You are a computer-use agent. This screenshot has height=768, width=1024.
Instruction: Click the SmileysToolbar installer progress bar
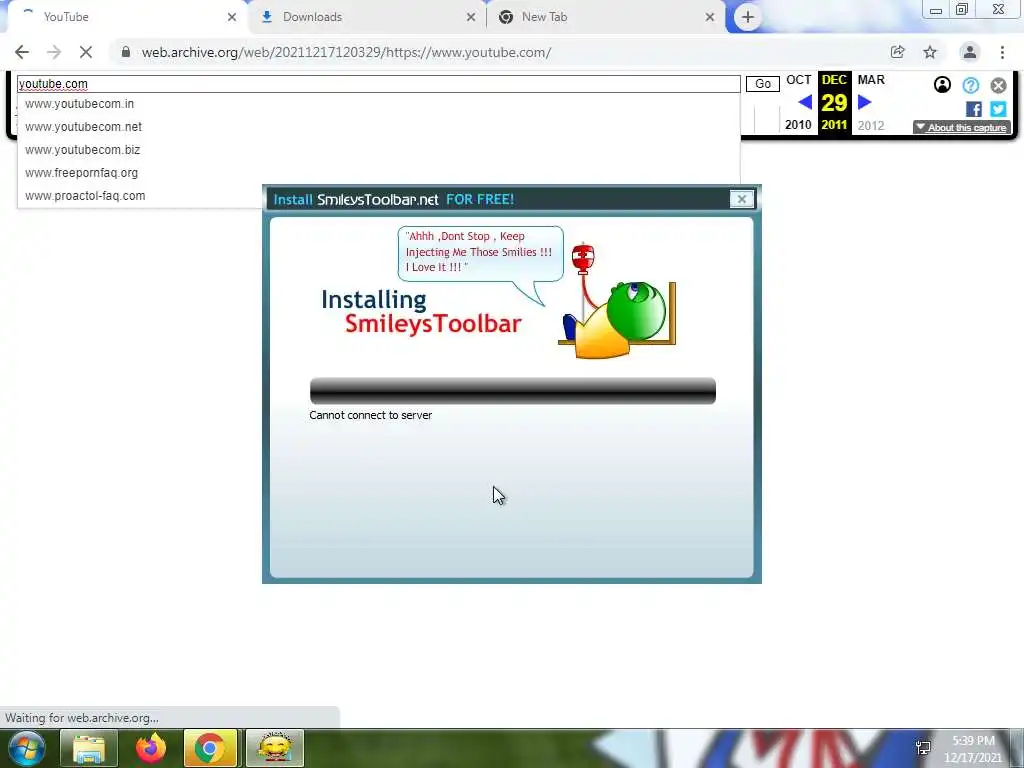pyautogui.click(x=513, y=391)
